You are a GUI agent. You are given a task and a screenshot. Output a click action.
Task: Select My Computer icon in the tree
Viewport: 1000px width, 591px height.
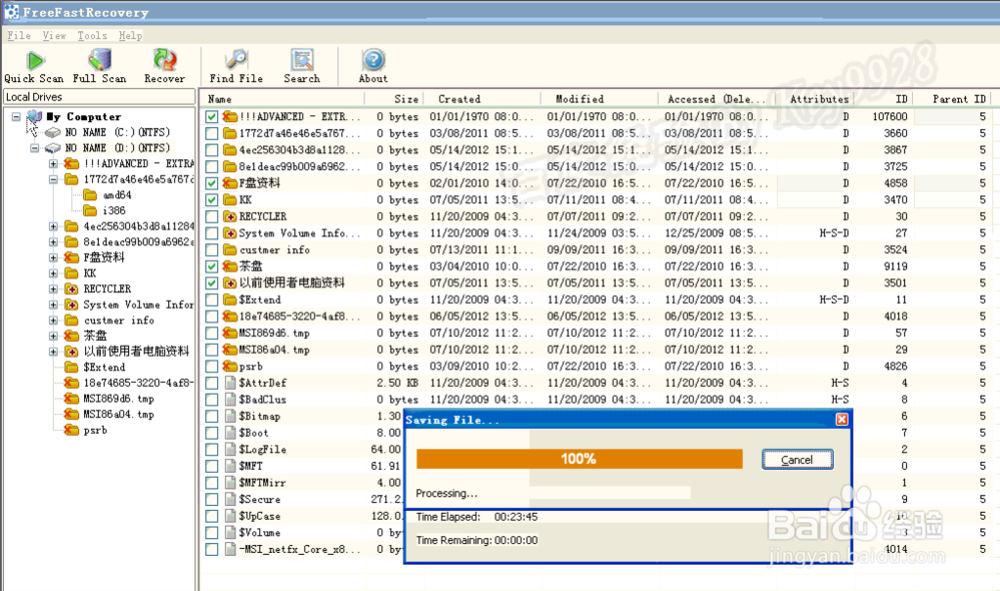(x=34, y=117)
